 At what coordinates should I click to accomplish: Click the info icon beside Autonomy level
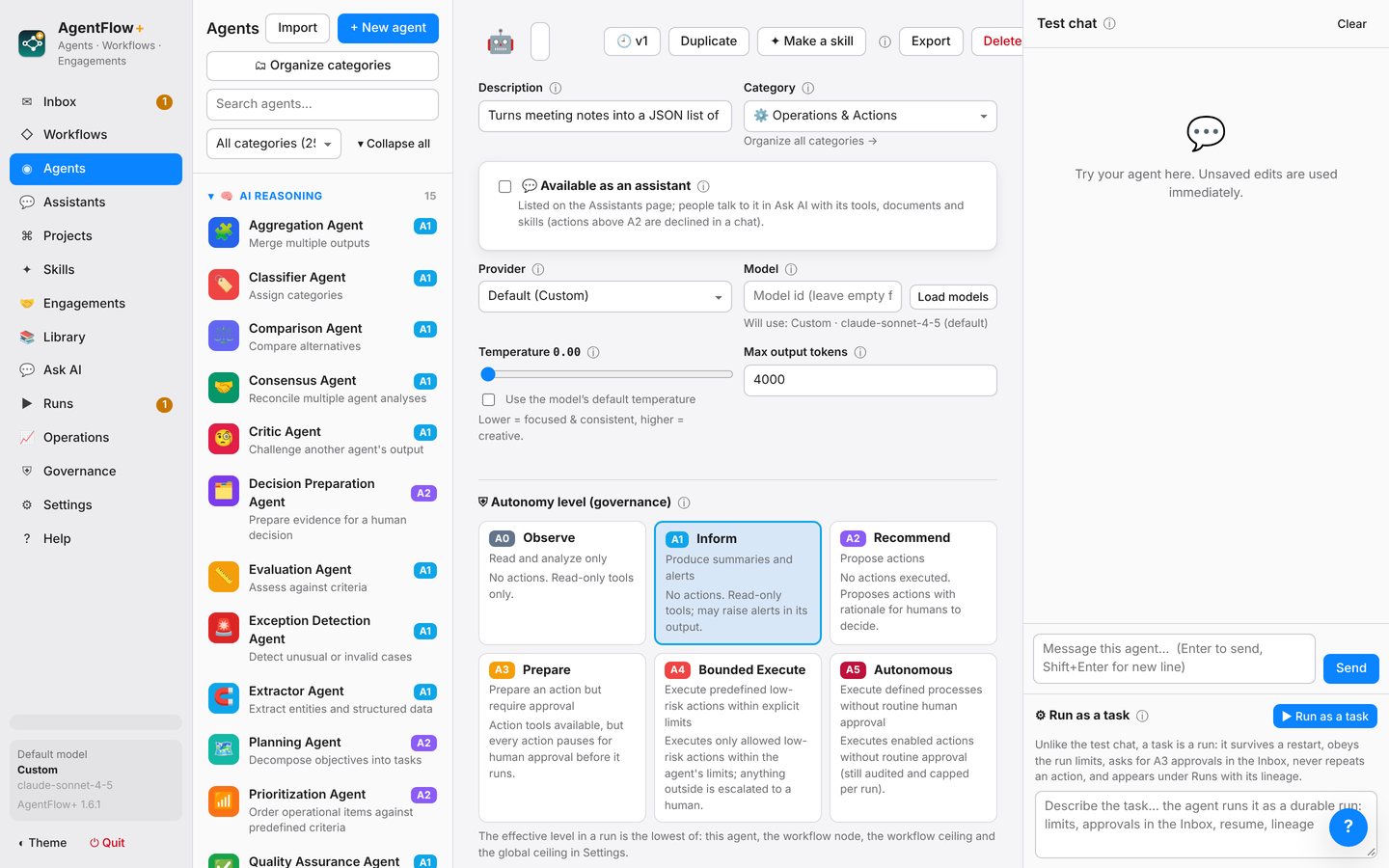[684, 502]
